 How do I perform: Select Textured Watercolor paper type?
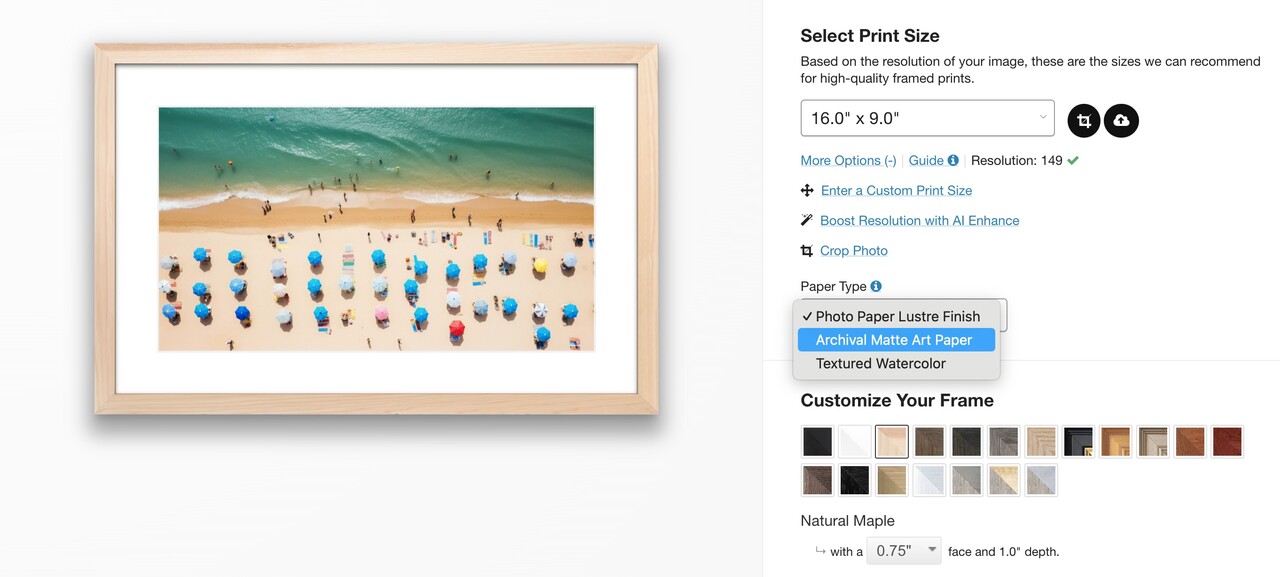(x=881, y=364)
